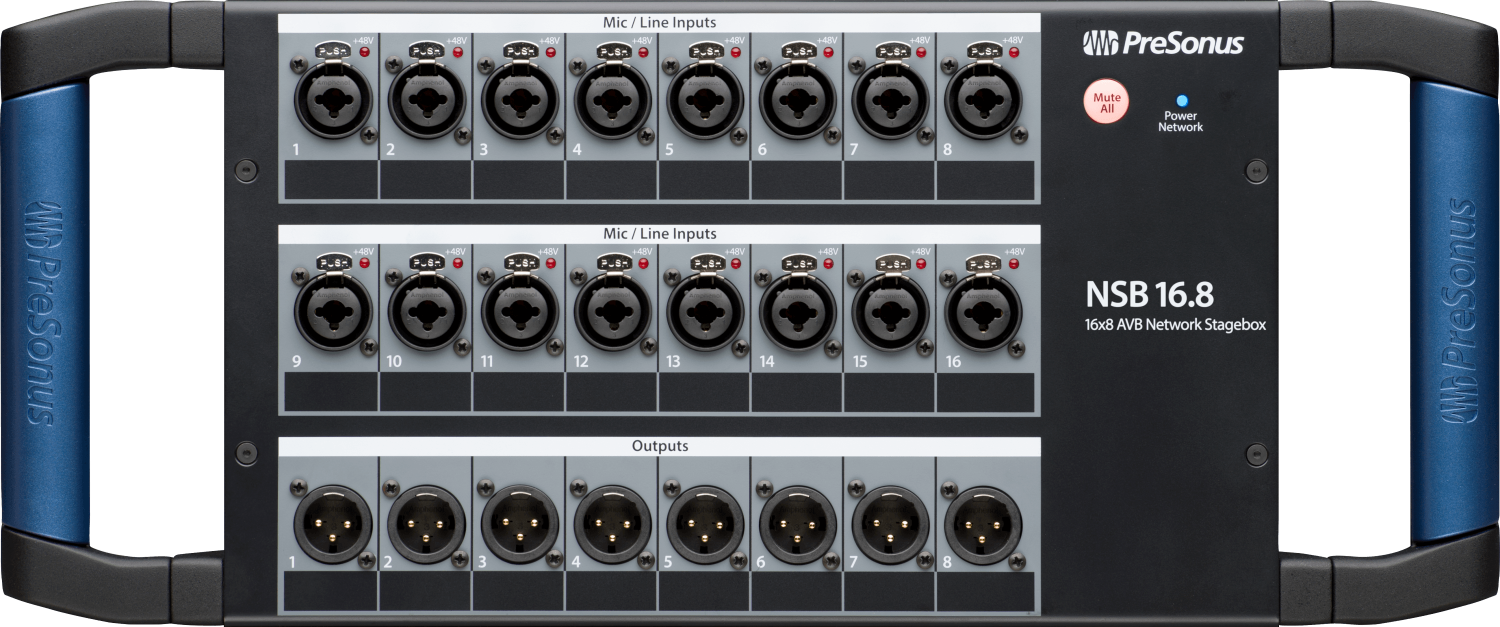Click the PUSH release tab on input 14
1500x627 pixels.
pos(798,263)
